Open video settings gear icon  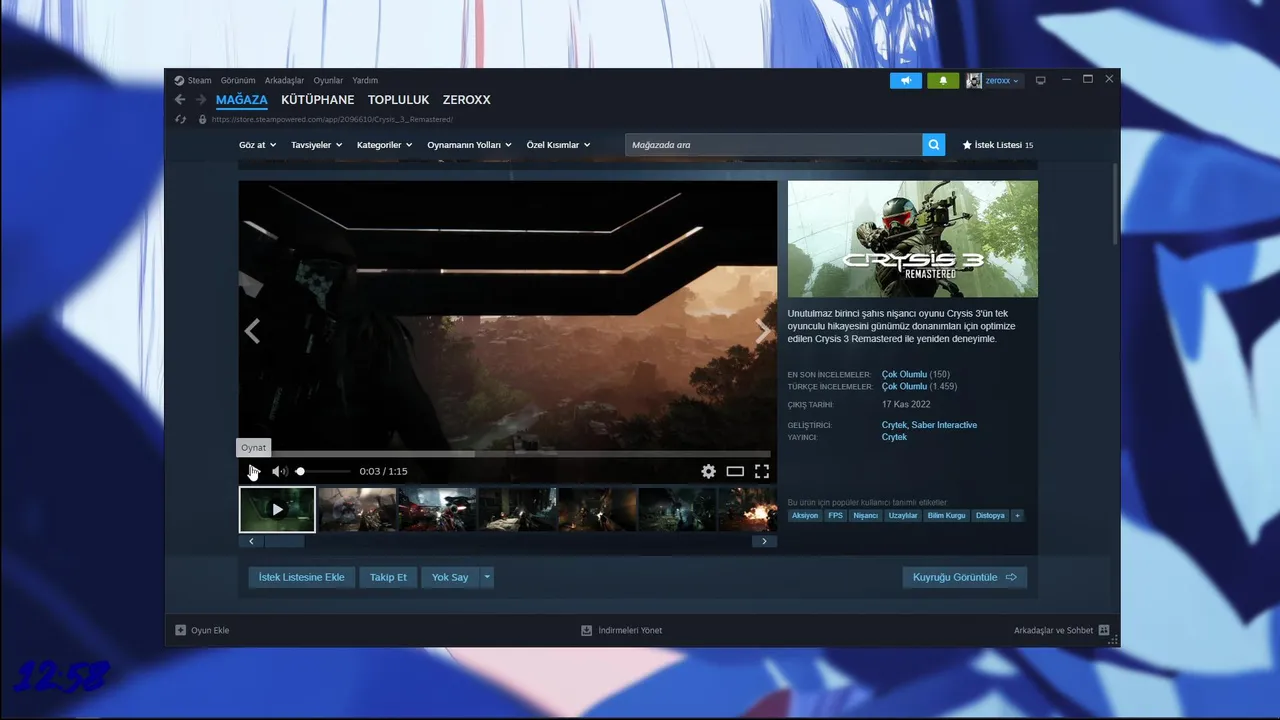click(708, 471)
